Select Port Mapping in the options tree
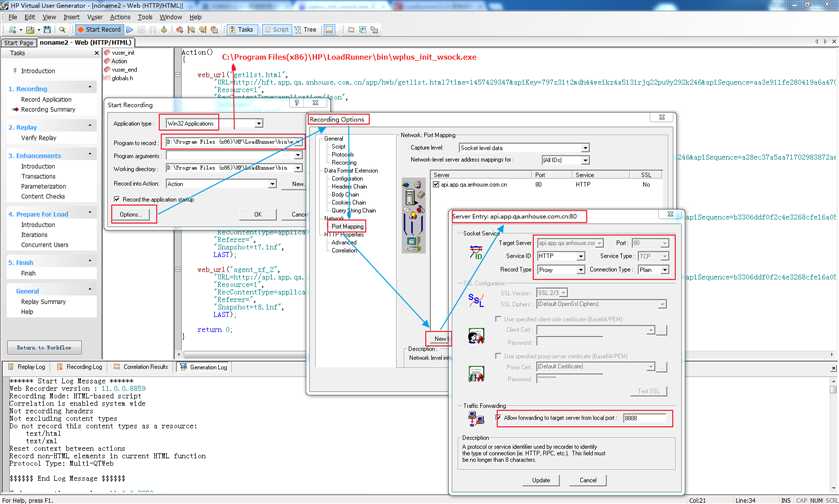This screenshot has width=839, height=504. coord(347,226)
